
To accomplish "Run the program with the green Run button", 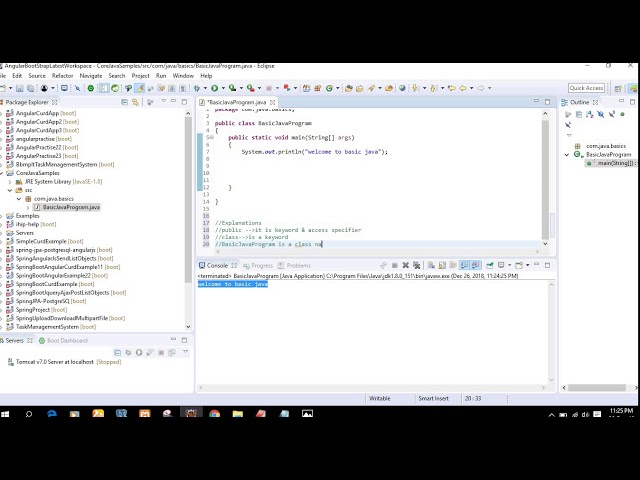I will point(214,88).
